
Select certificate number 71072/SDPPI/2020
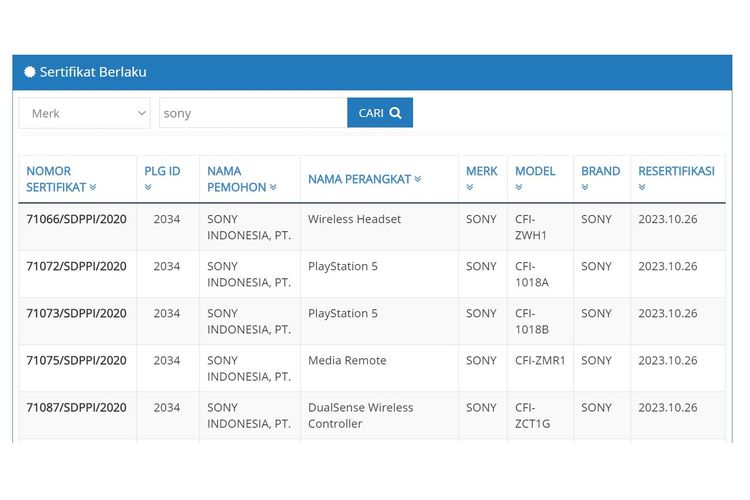click(x=77, y=267)
